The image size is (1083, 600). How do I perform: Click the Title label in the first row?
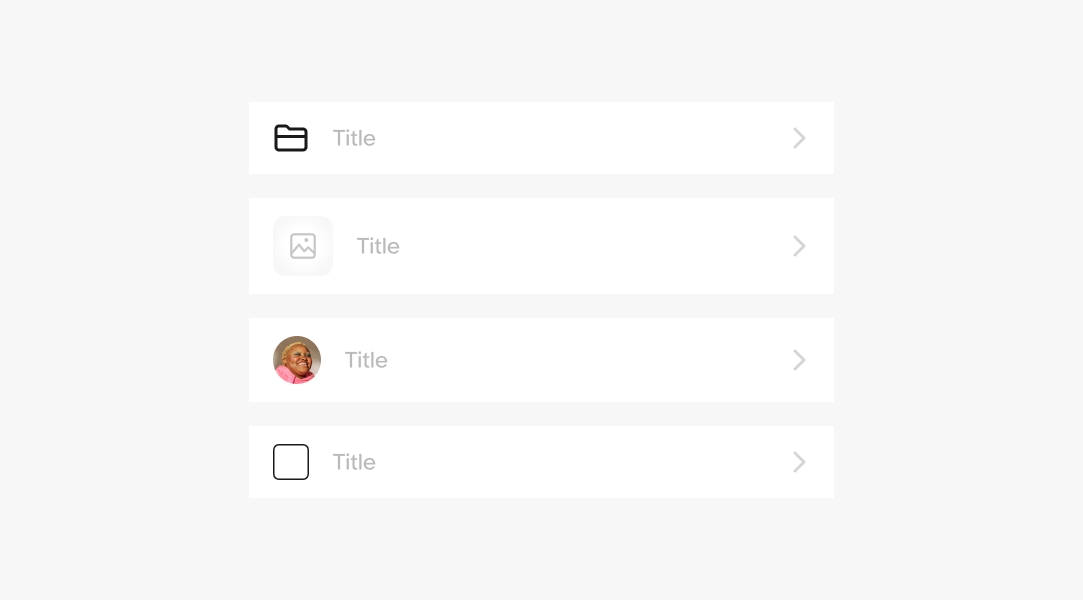[x=354, y=138]
